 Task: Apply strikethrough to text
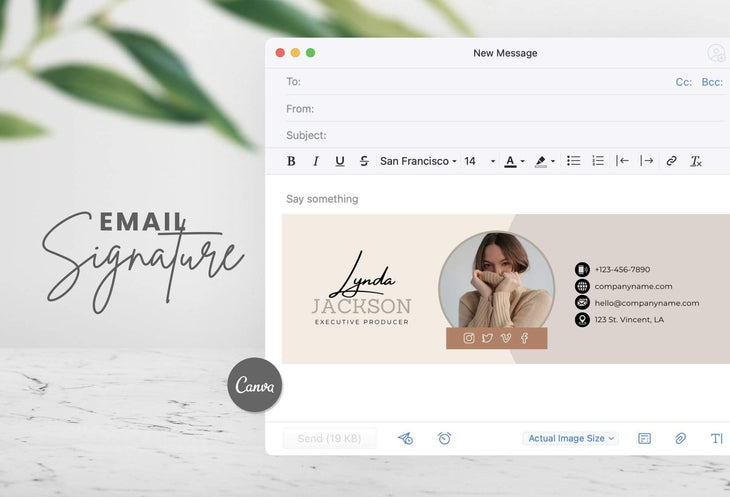click(x=364, y=161)
